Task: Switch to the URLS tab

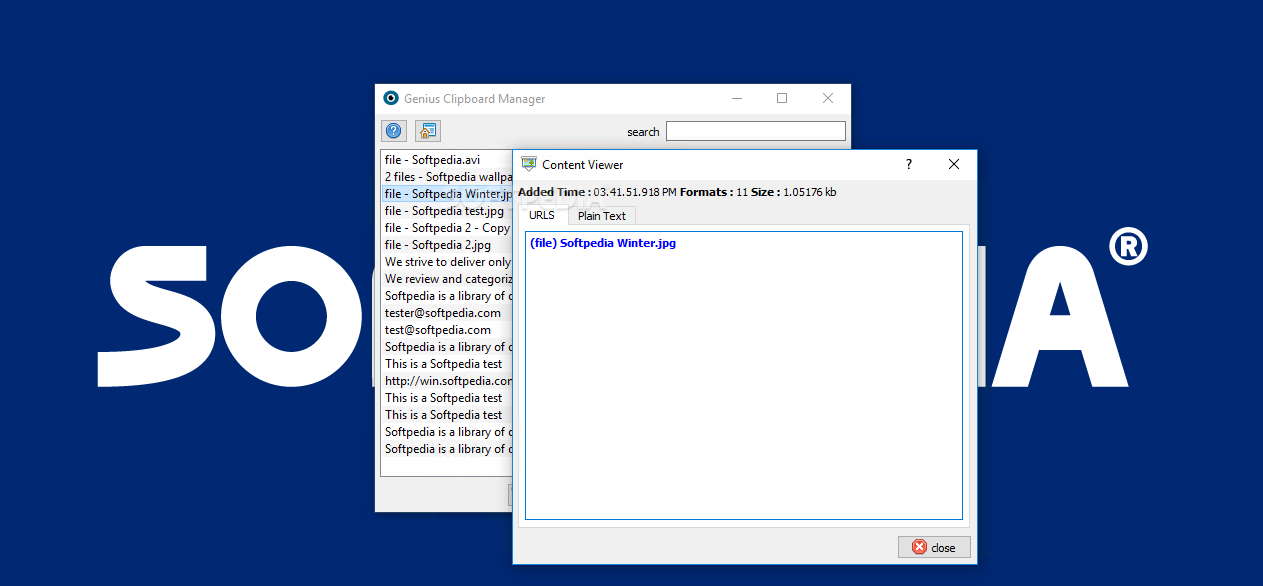Action: (542, 215)
